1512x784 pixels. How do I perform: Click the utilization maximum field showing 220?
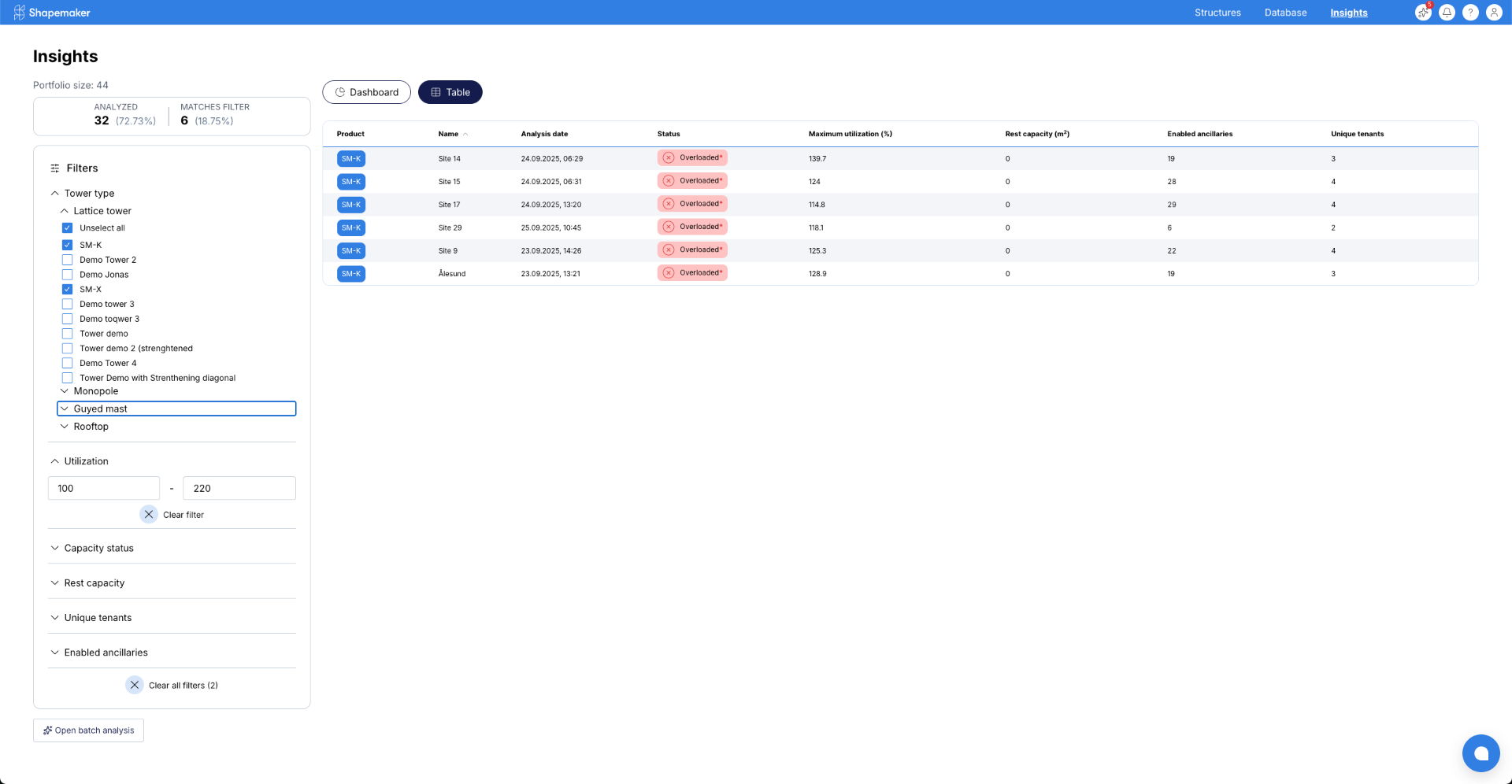pyautogui.click(x=239, y=489)
